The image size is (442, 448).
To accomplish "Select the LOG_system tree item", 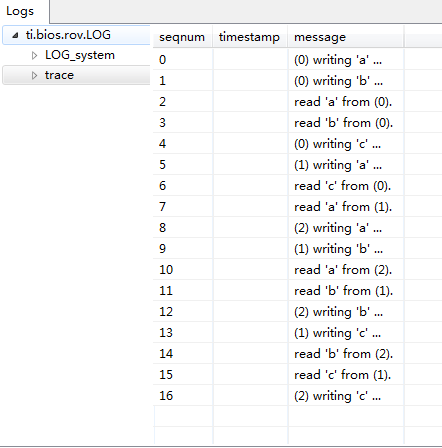I will pyautogui.click(x=80, y=55).
